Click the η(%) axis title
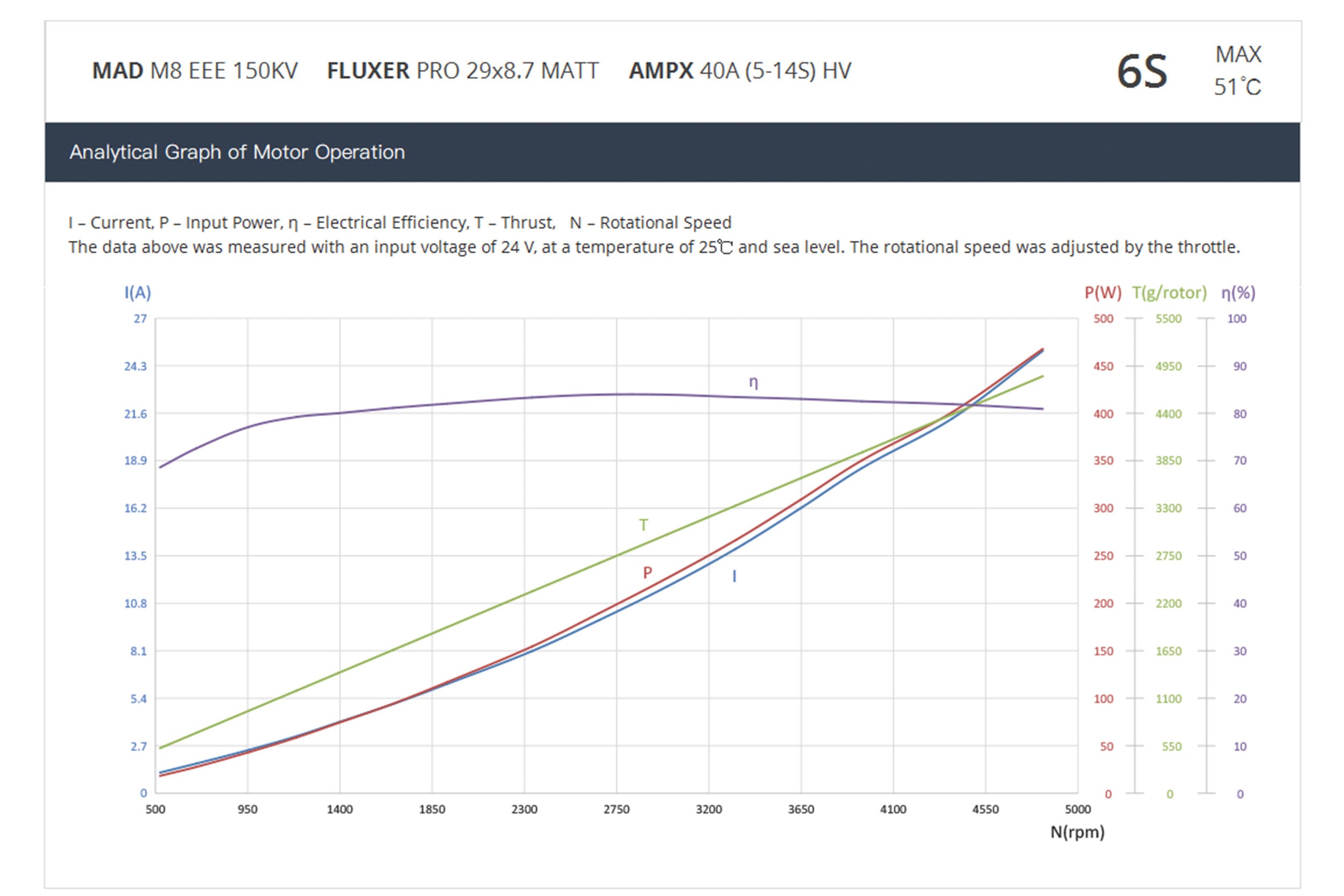Viewport: 1344px width, 896px height. pos(1238,292)
